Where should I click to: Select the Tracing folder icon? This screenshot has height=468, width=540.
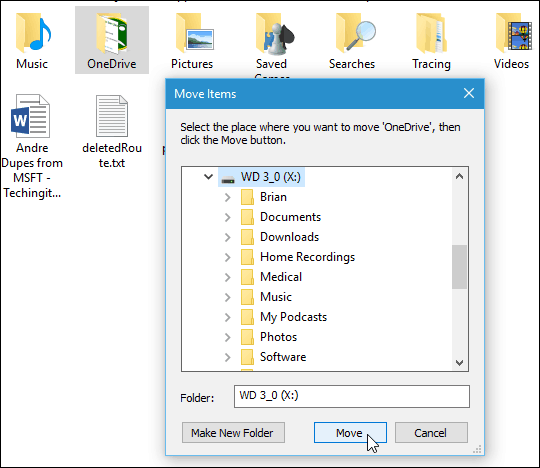(x=431, y=33)
